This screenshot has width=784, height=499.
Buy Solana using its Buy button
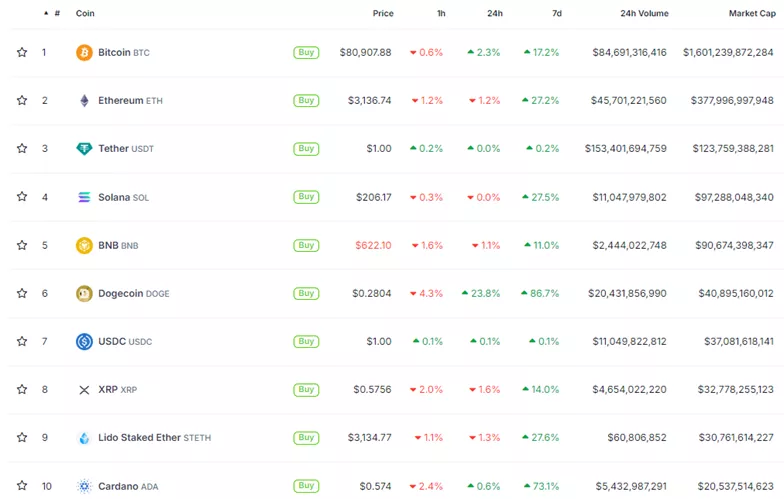(306, 197)
